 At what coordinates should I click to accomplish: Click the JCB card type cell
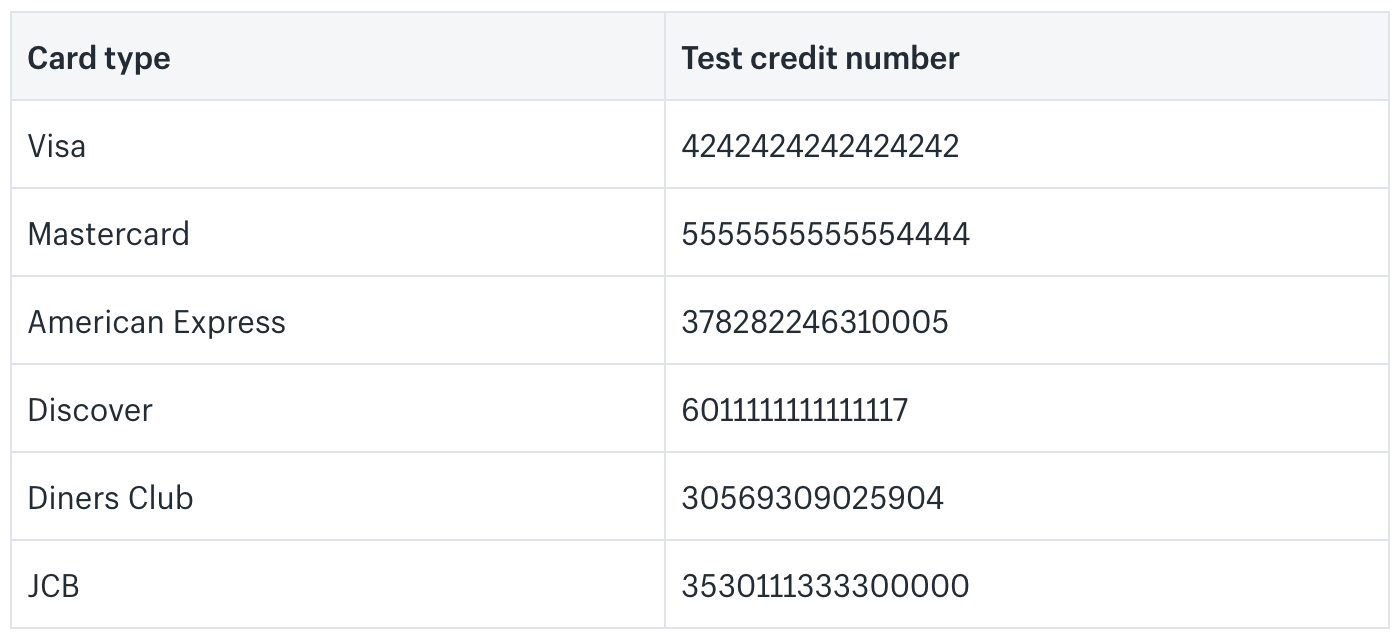(x=53, y=586)
